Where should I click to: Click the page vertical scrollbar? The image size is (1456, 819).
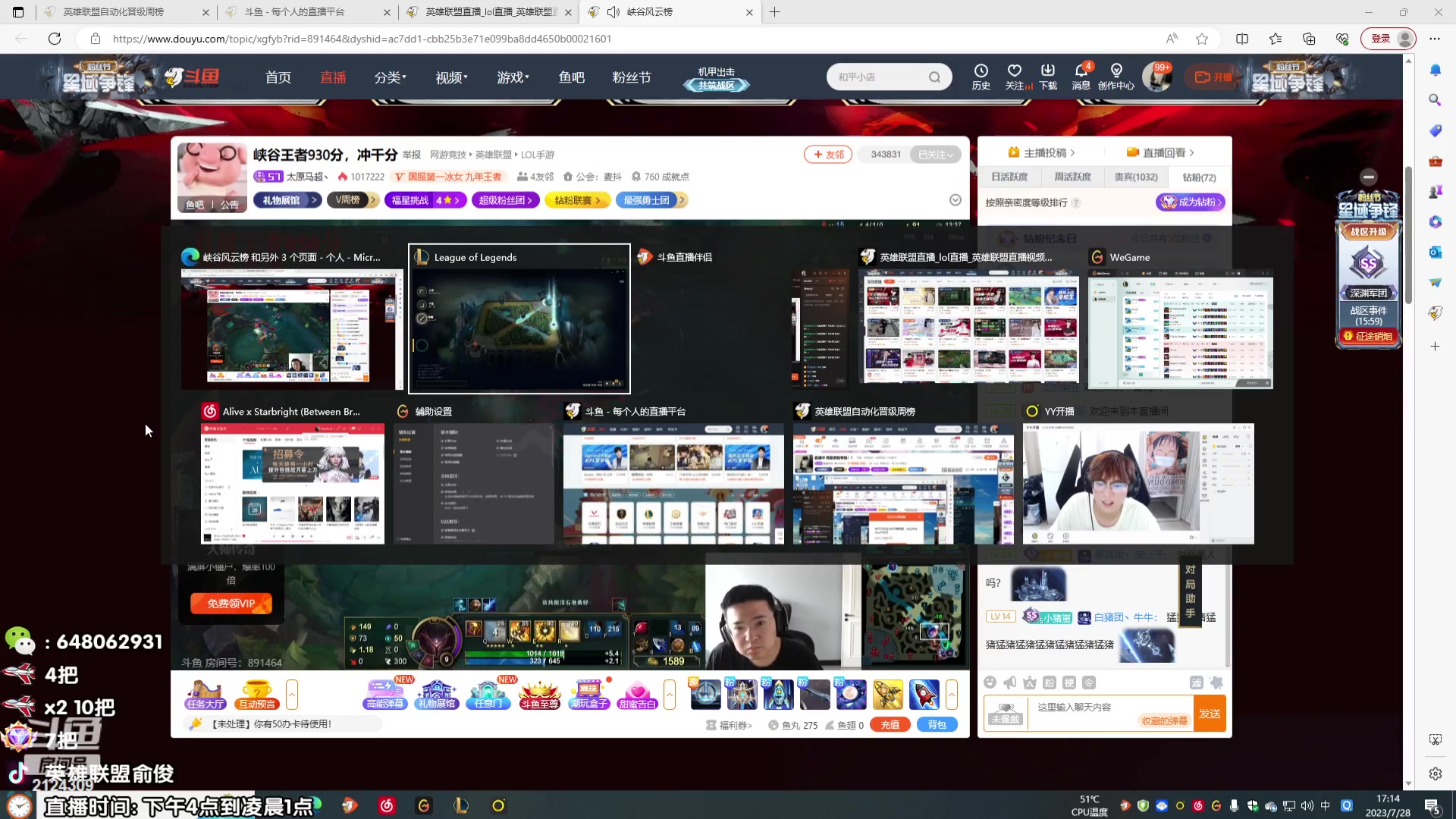[x=1408, y=235]
